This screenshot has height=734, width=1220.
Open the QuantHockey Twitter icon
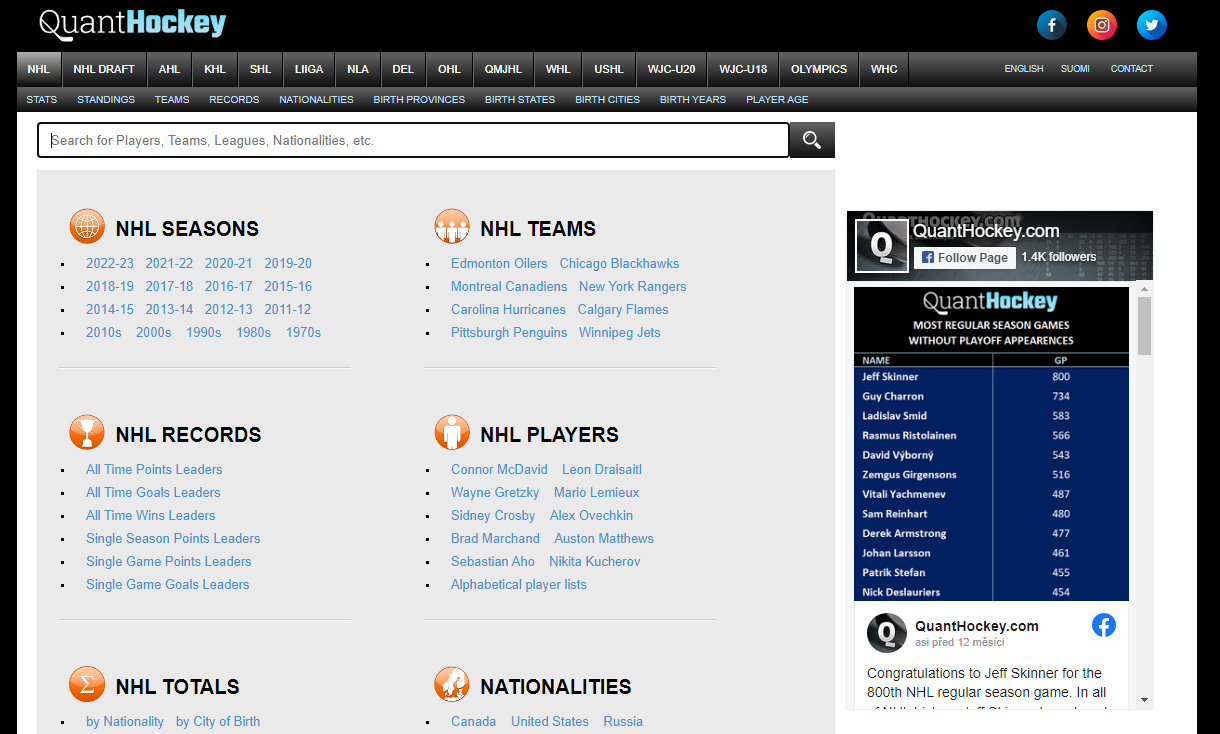pos(1152,25)
